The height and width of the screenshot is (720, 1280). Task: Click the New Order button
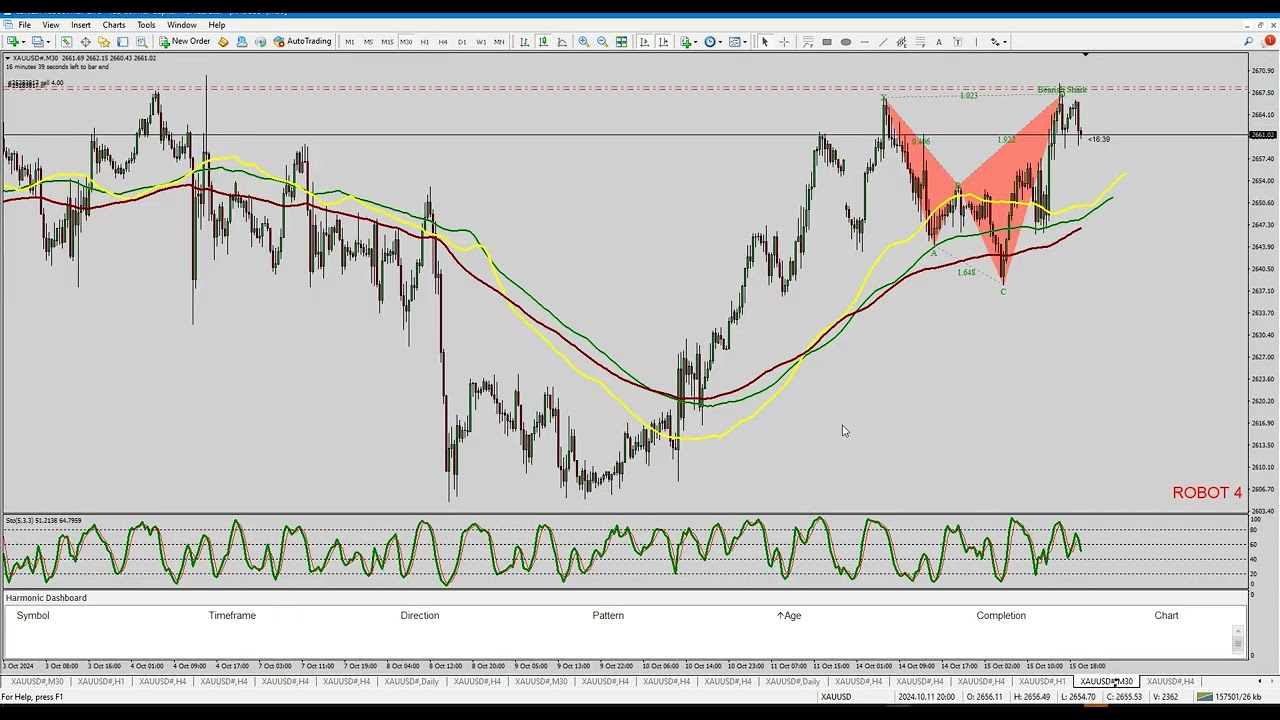(185, 42)
